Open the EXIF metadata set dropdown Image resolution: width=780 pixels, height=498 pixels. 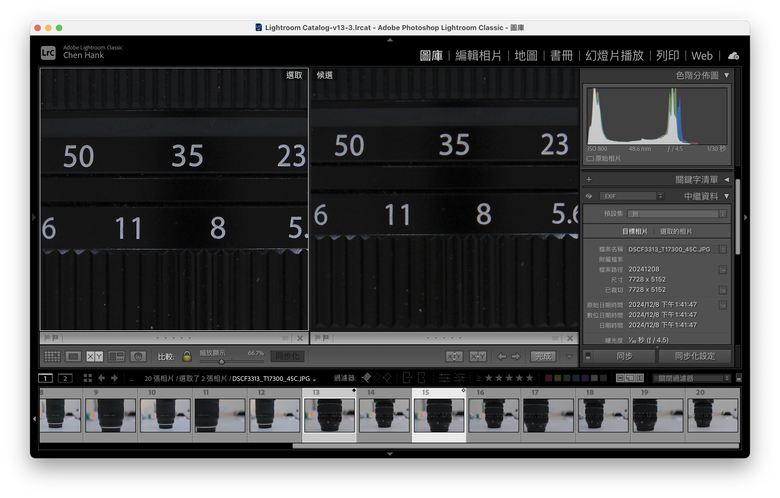click(632, 196)
